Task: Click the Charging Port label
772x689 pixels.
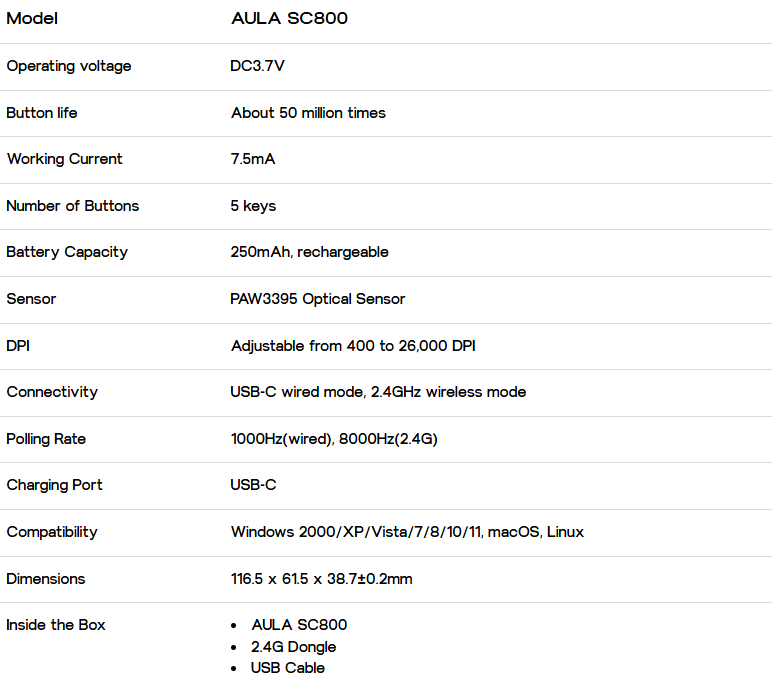Action: 55,485
